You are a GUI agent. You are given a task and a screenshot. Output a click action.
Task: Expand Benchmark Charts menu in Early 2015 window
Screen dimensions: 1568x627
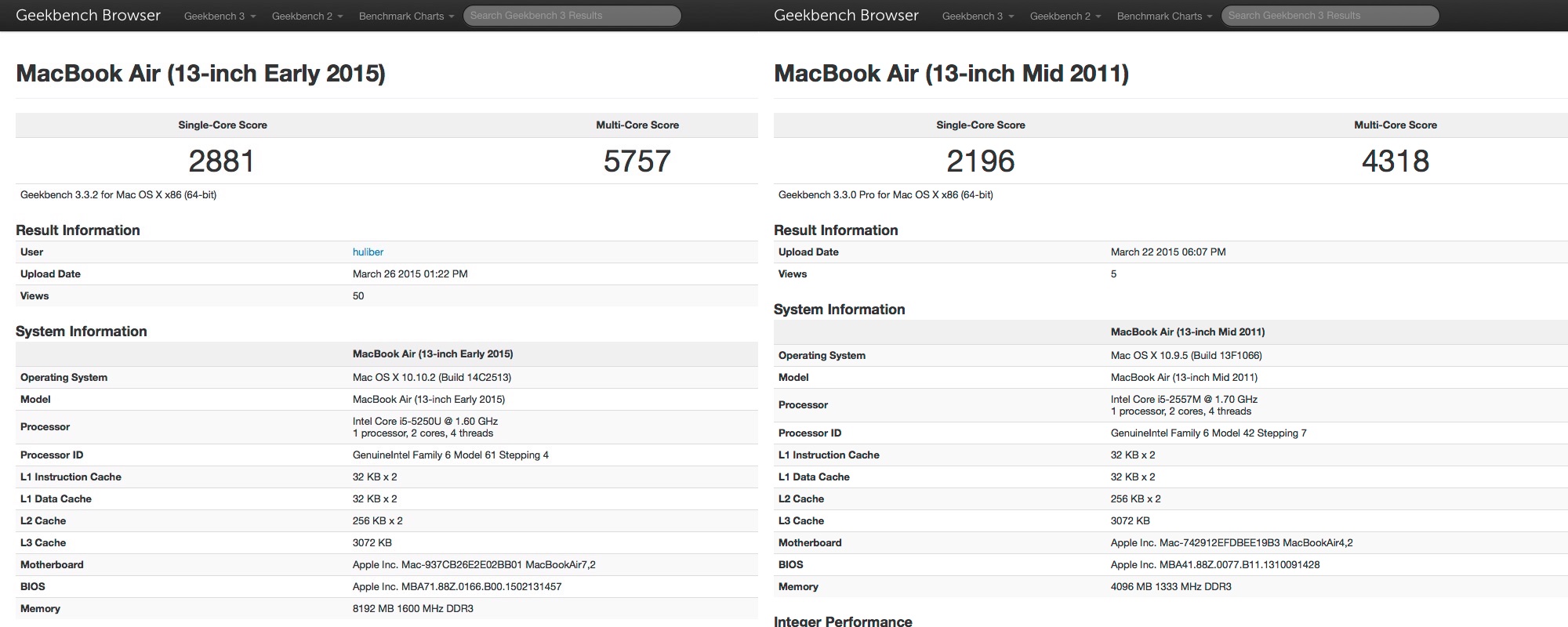[x=406, y=16]
